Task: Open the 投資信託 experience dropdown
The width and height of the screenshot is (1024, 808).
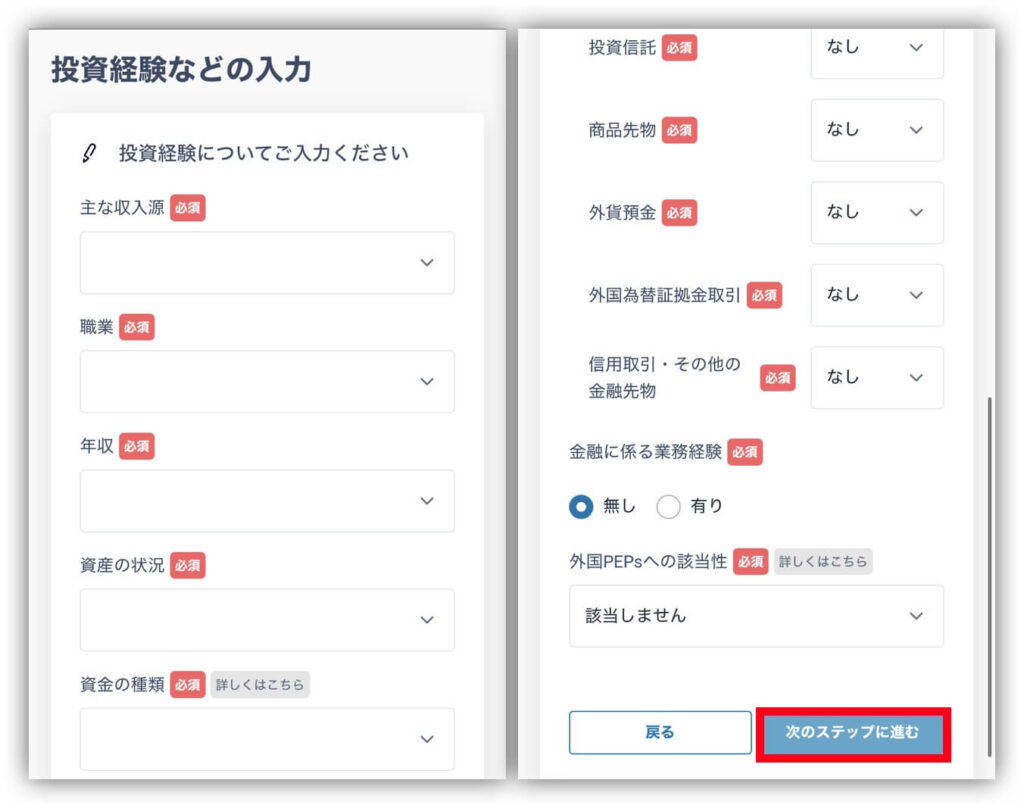Action: (876, 48)
